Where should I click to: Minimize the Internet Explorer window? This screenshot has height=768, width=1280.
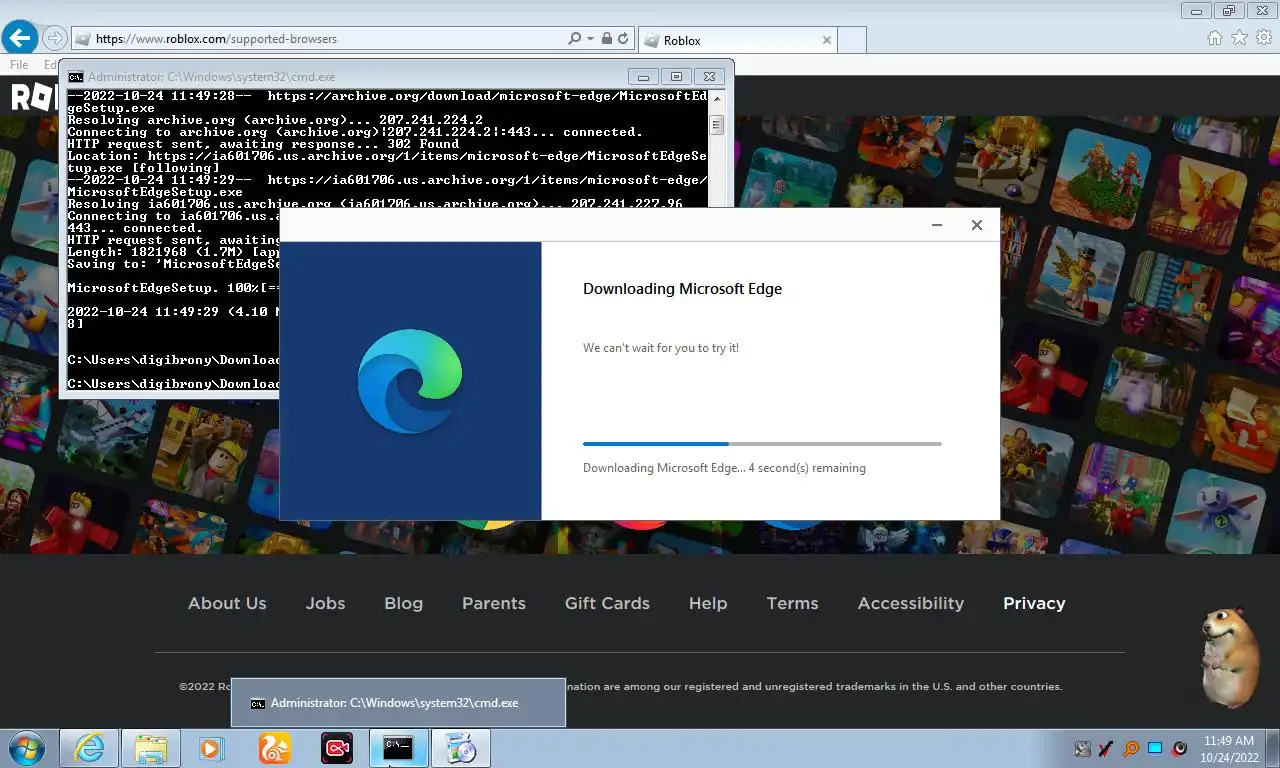tap(1195, 11)
